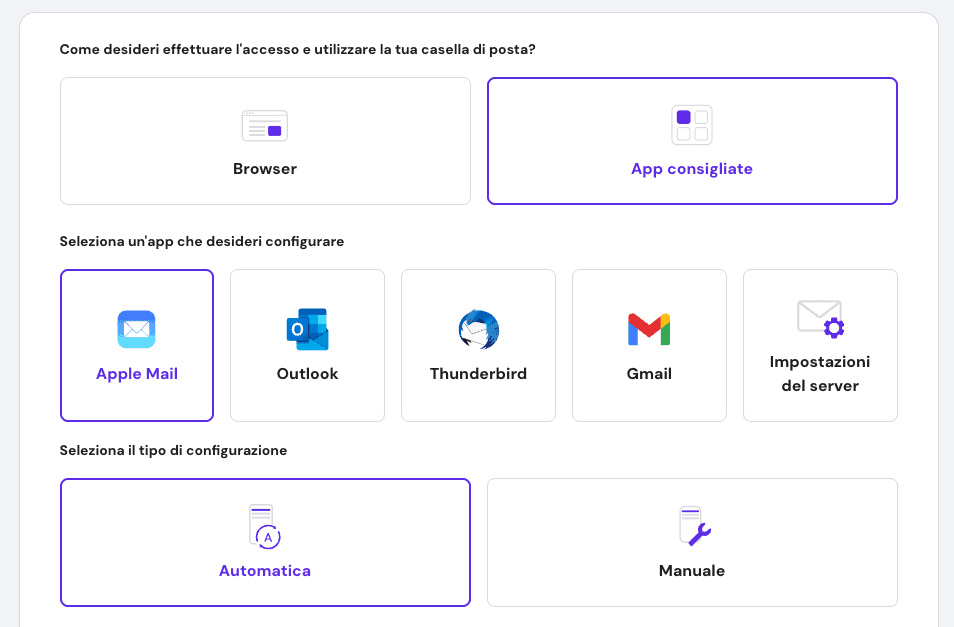Open the Gmail configuration card

[649, 345]
